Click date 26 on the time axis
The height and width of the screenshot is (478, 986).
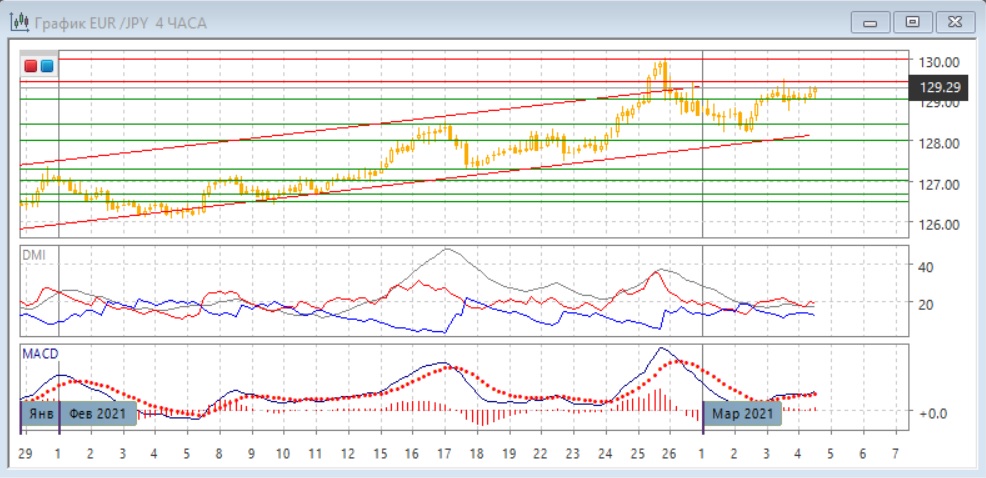[x=669, y=453]
